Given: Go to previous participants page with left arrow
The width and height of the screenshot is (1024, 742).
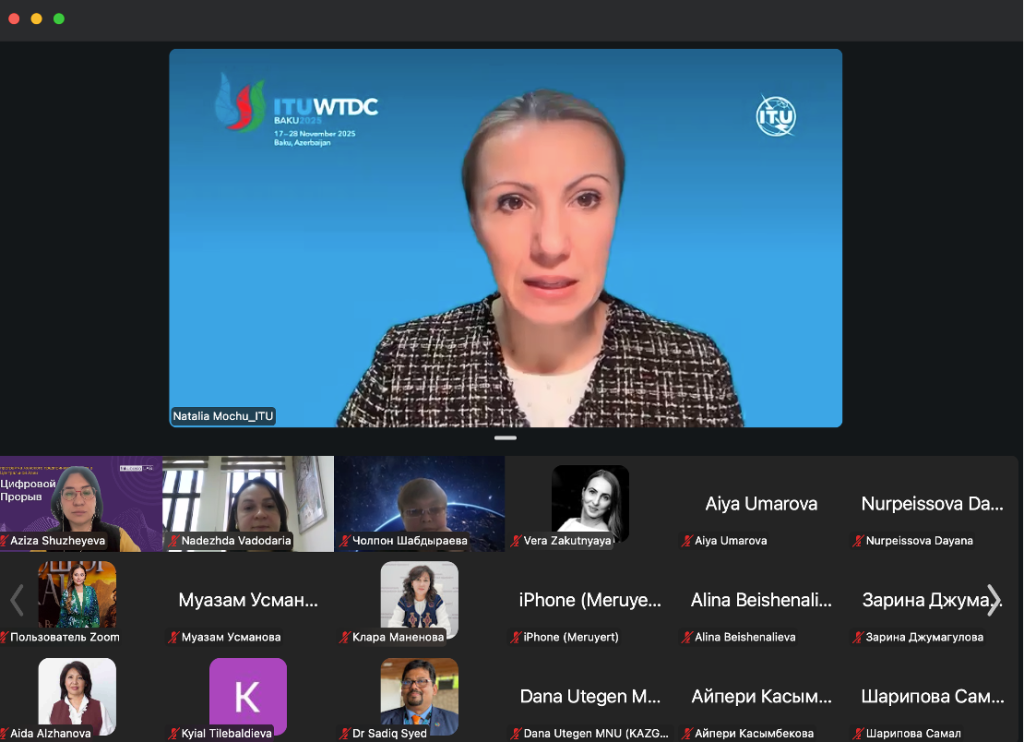Looking at the screenshot, I should (x=16, y=599).
